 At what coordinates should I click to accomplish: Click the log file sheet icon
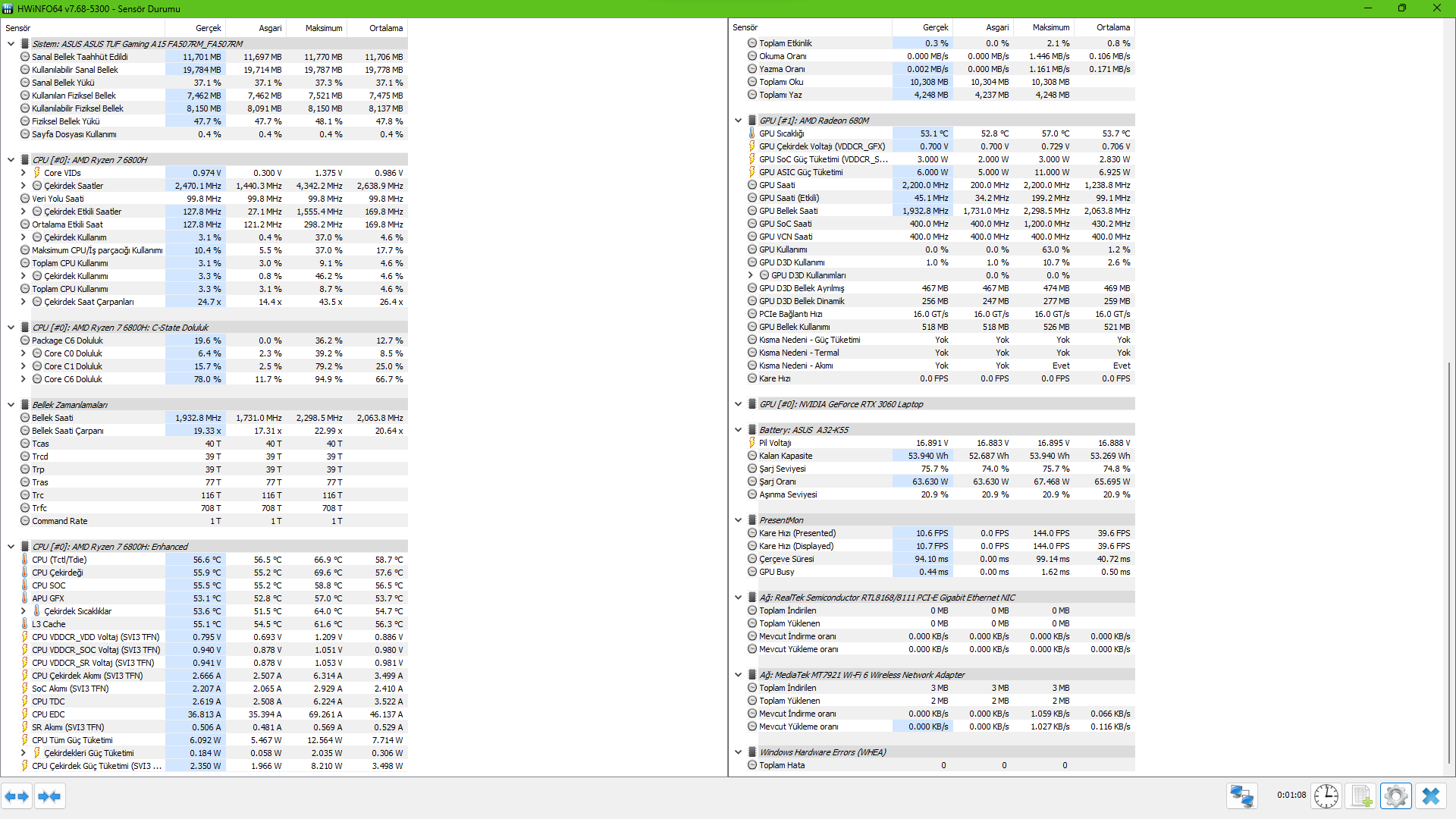pyautogui.click(x=1361, y=796)
